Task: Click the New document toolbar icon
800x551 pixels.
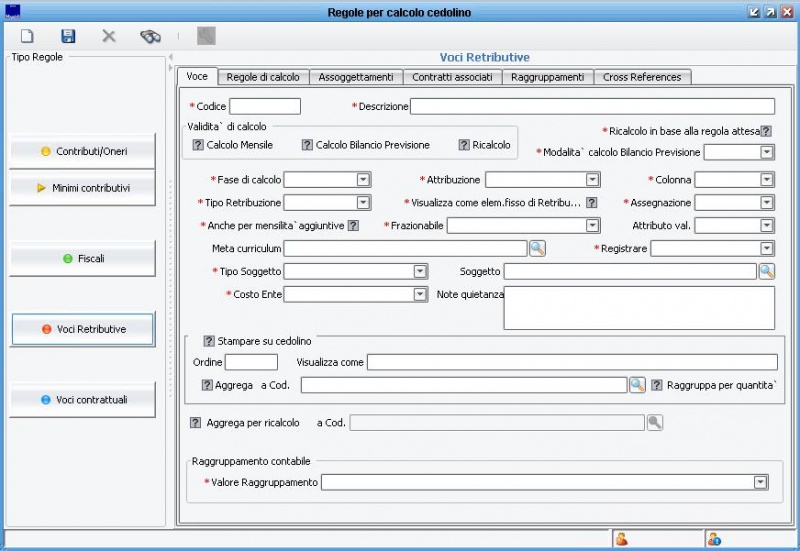Action: pos(28,36)
